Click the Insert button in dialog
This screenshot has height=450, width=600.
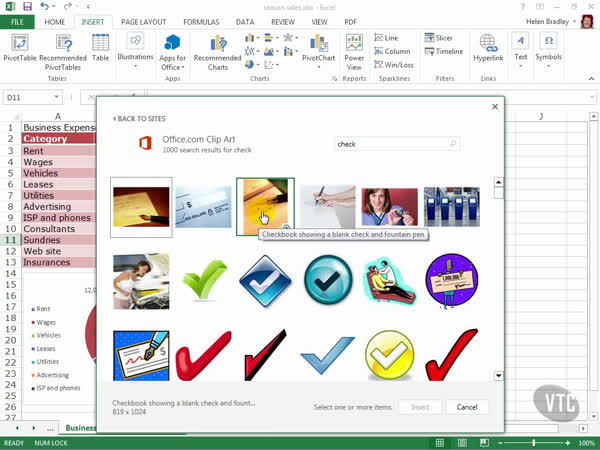(x=420, y=407)
